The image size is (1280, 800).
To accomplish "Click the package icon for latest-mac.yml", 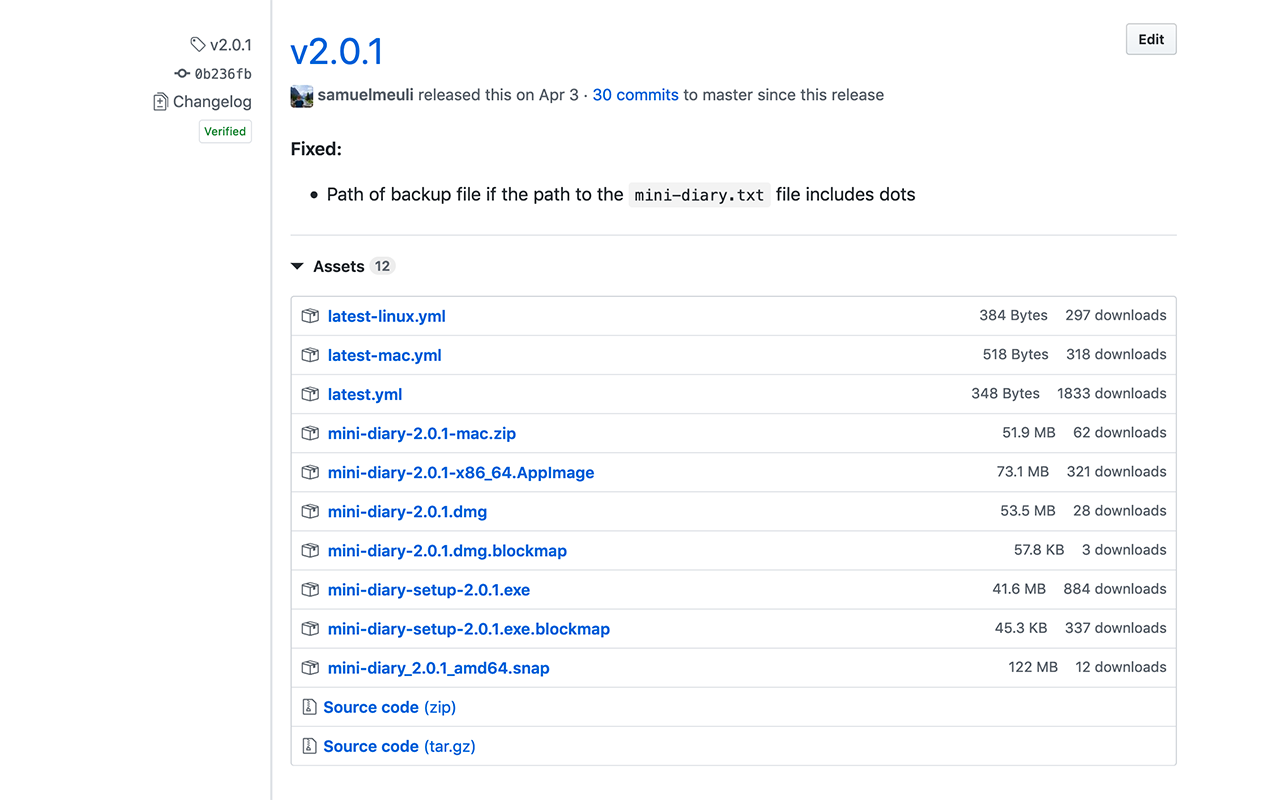I will pos(310,355).
